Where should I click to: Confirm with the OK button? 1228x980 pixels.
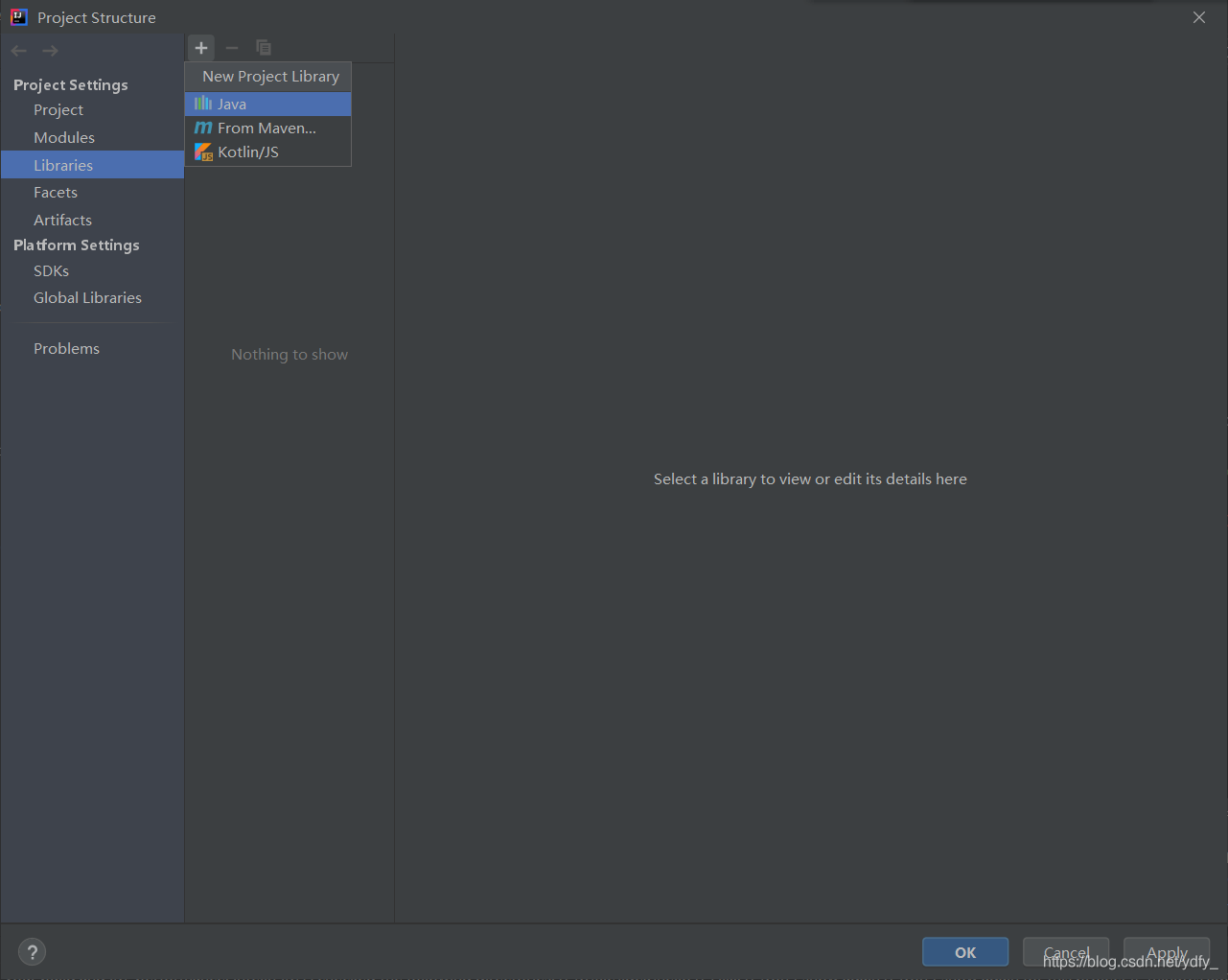tap(965, 952)
